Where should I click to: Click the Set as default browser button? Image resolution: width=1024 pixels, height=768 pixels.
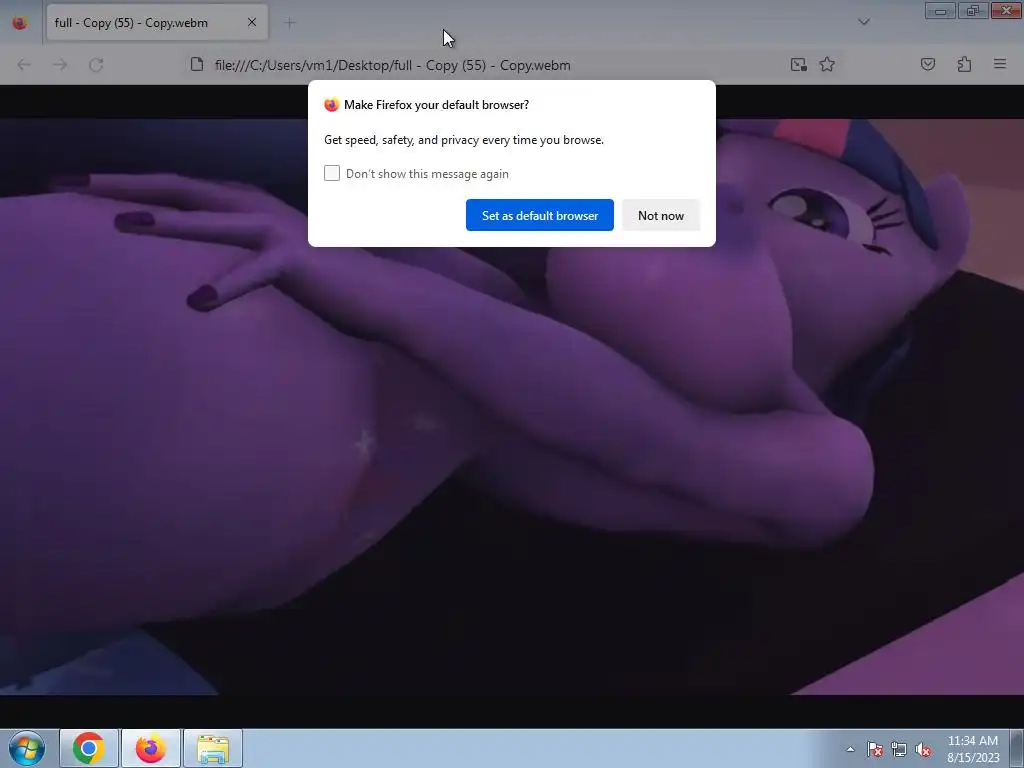coord(539,215)
